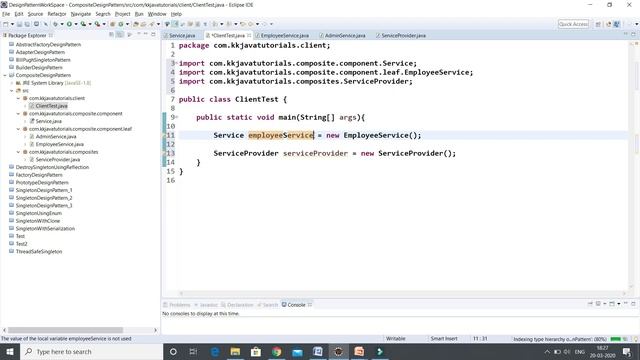
Task: Expand the JRE System Library node
Action: (x=12, y=83)
